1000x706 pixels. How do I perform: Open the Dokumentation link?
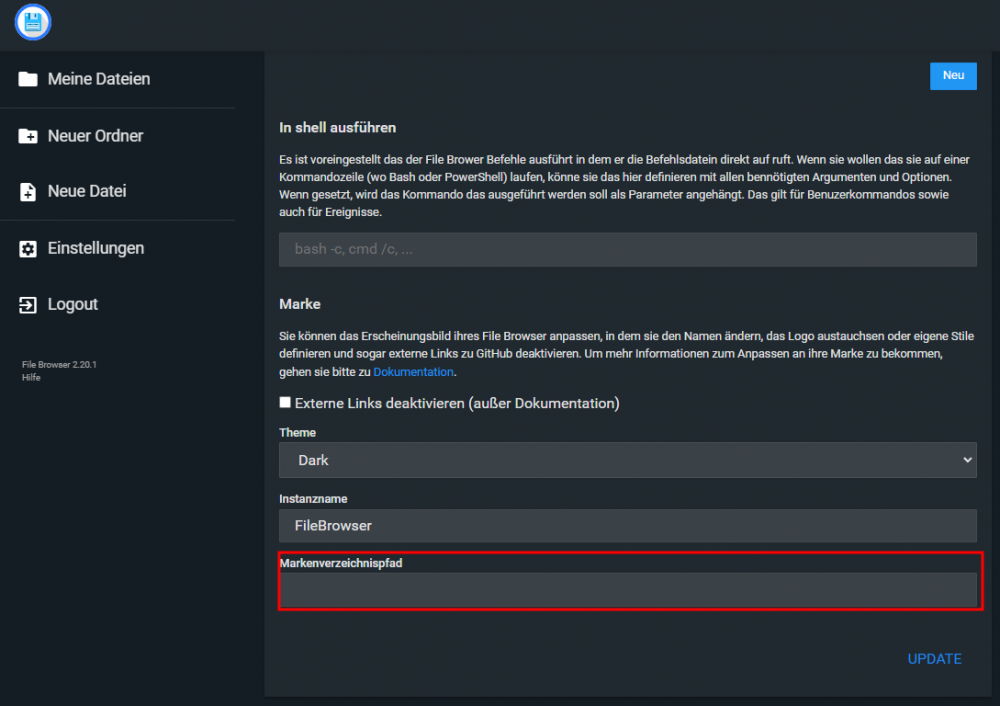tap(413, 371)
